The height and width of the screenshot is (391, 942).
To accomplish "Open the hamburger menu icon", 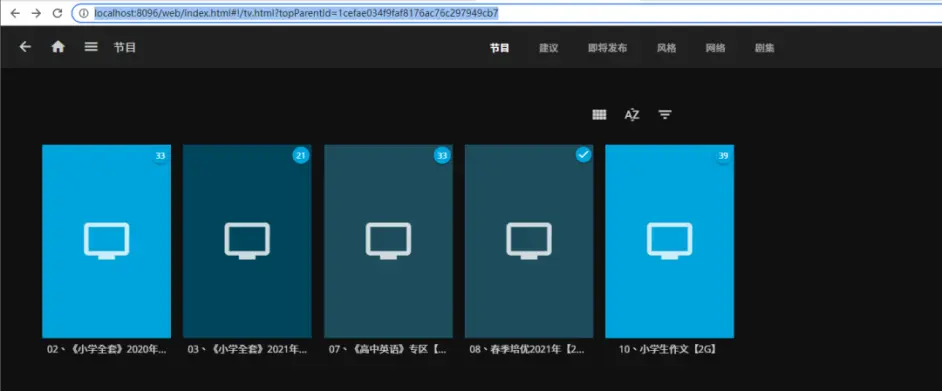I will (x=91, y=47).
